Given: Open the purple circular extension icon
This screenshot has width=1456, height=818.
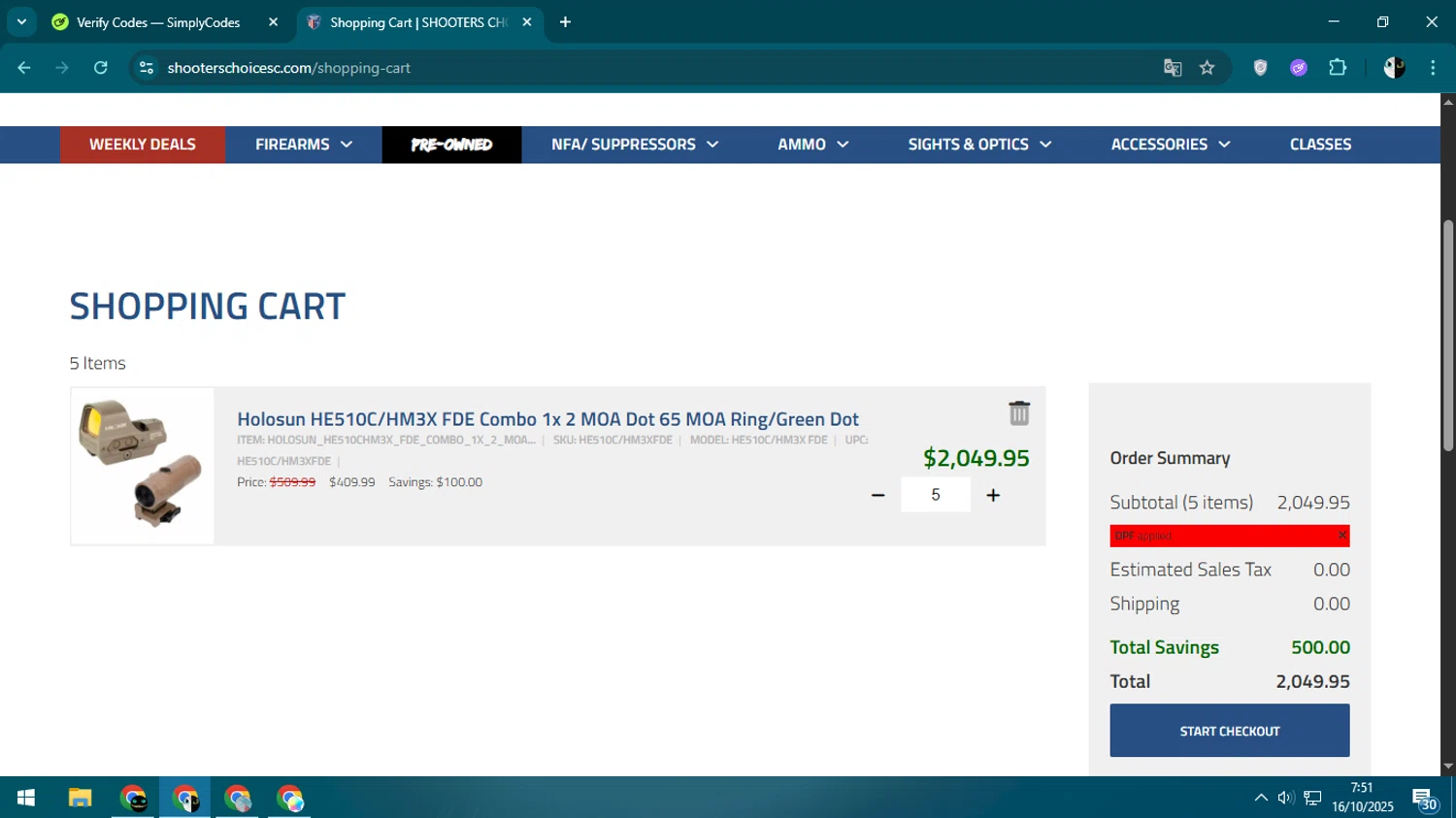Looking at the screenshot, I should [1299, 68].
